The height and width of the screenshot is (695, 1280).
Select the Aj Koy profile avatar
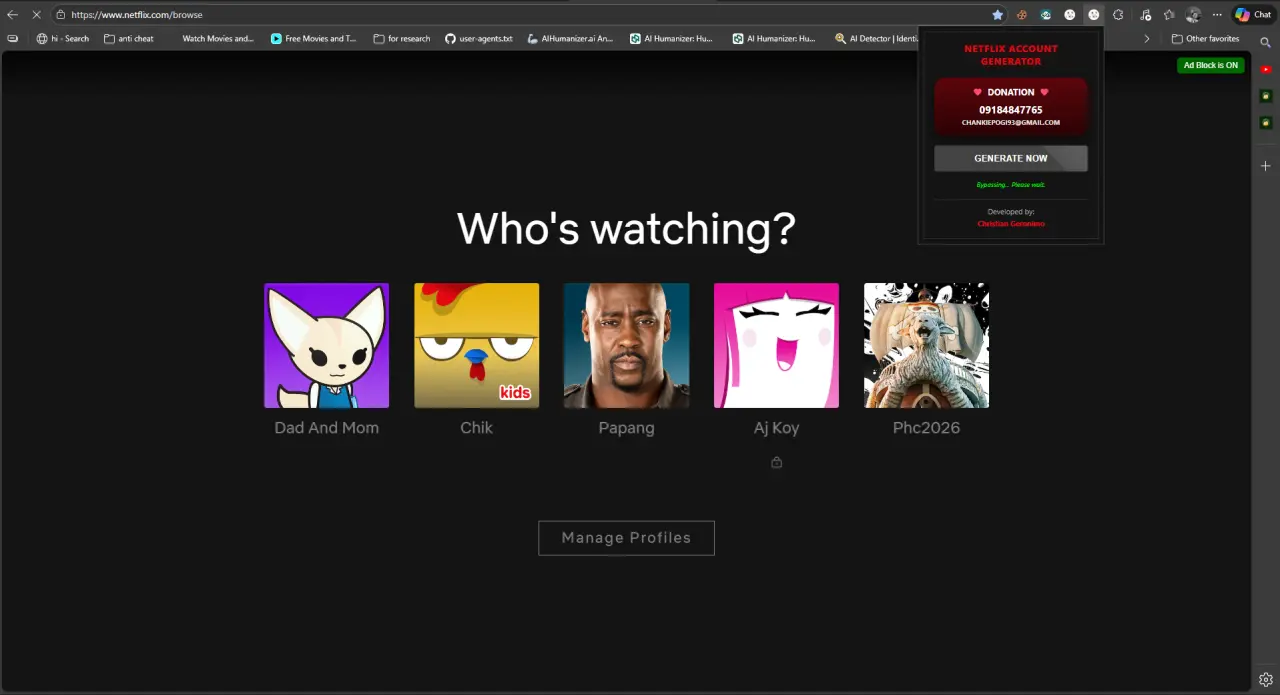tap(776, 345)
